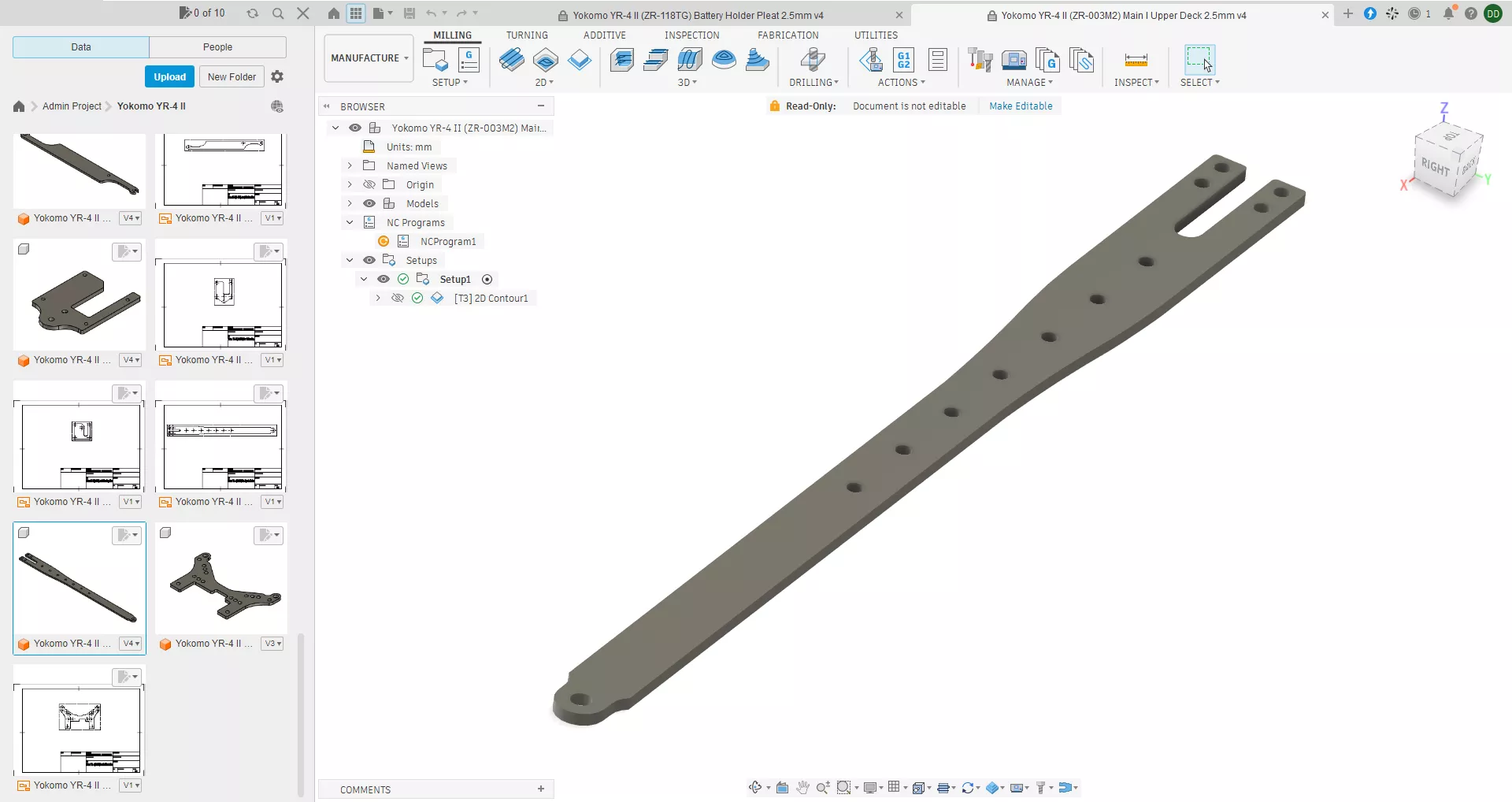This screenshot has width=1512, height=802.
Task: Activate Setup1 radio button
Action: (487, 280)
